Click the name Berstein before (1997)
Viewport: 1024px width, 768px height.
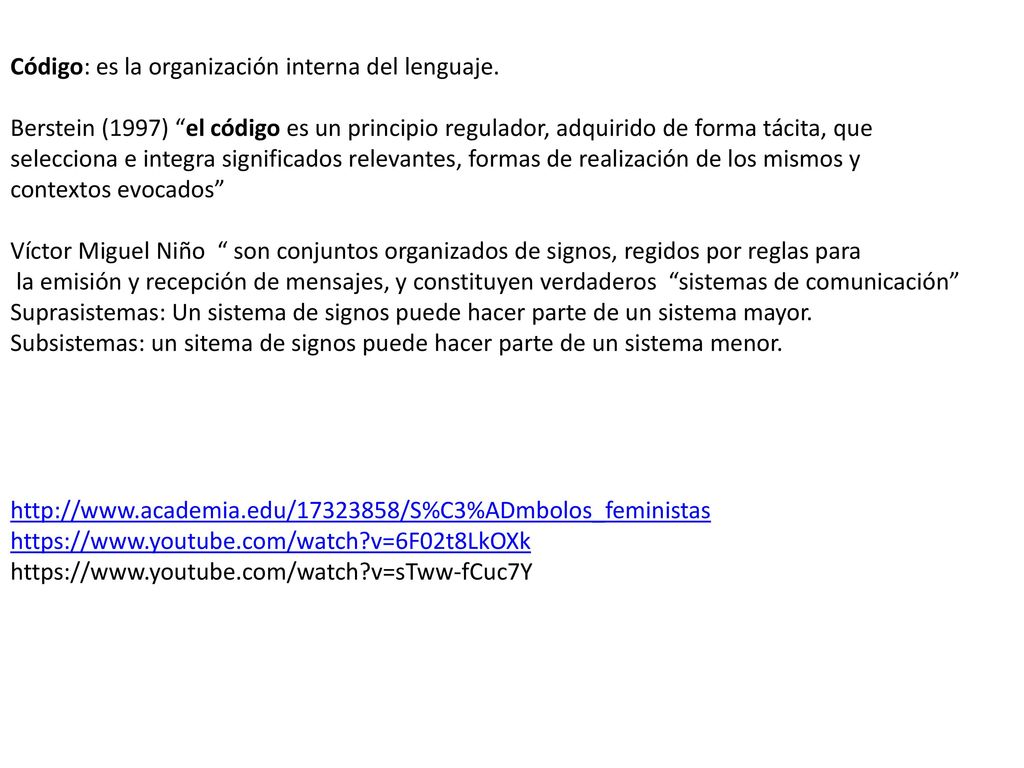point(53,128)
